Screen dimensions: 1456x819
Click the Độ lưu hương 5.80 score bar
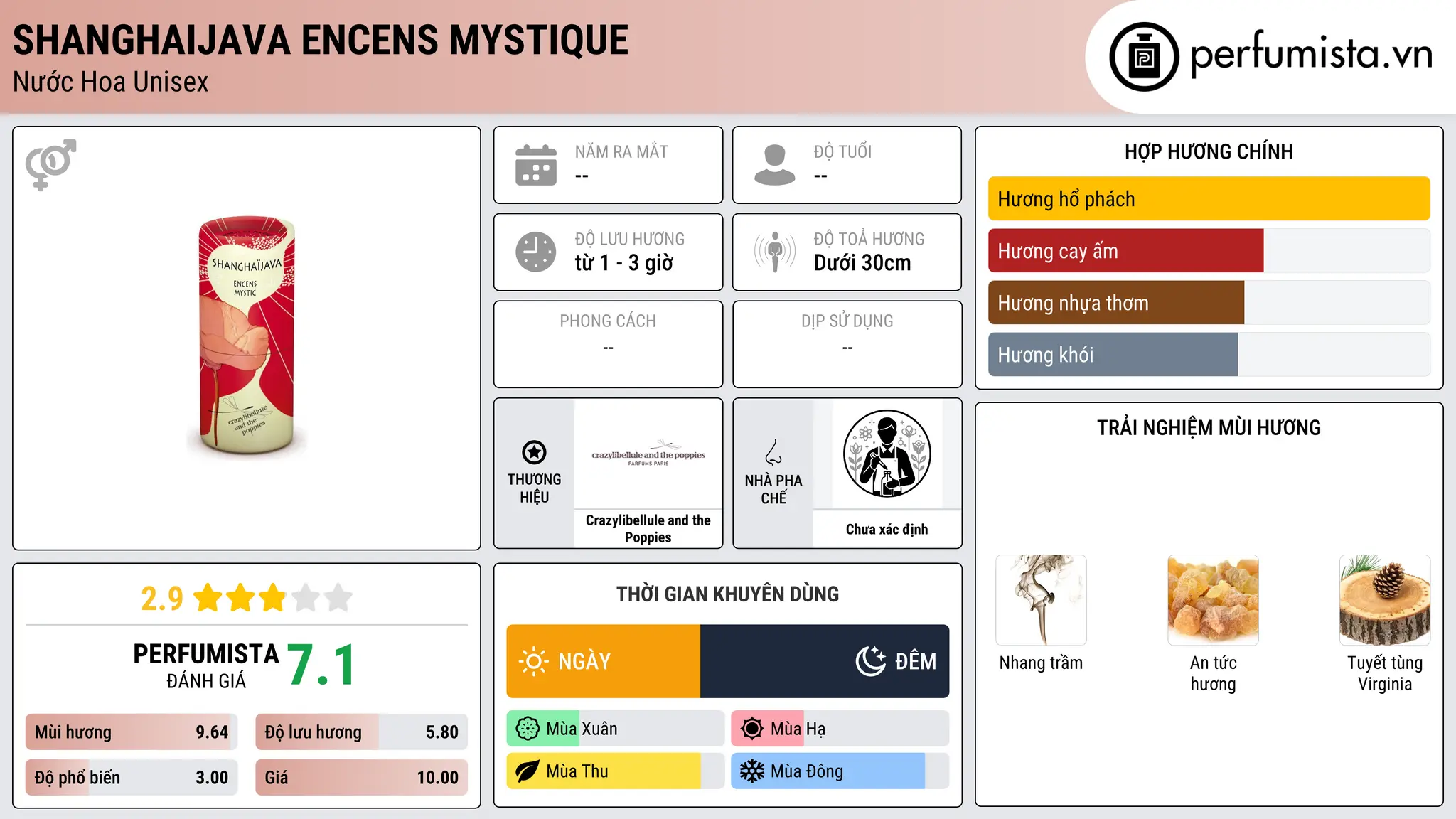[361, 732]
